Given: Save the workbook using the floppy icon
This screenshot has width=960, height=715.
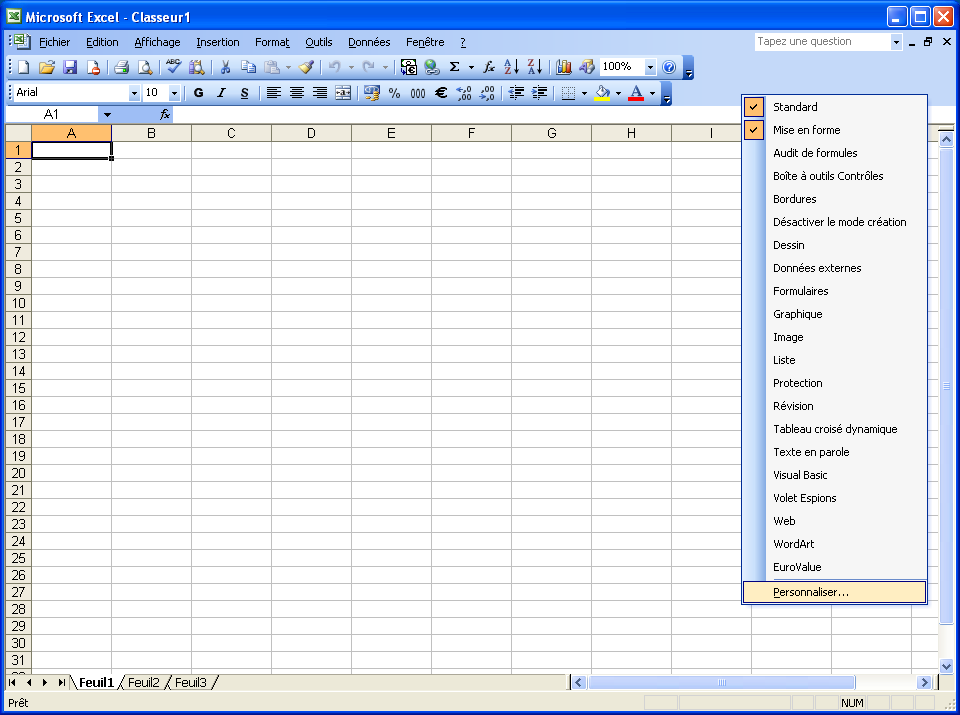Looking at the screenshot, I should (x=70, y=67).
